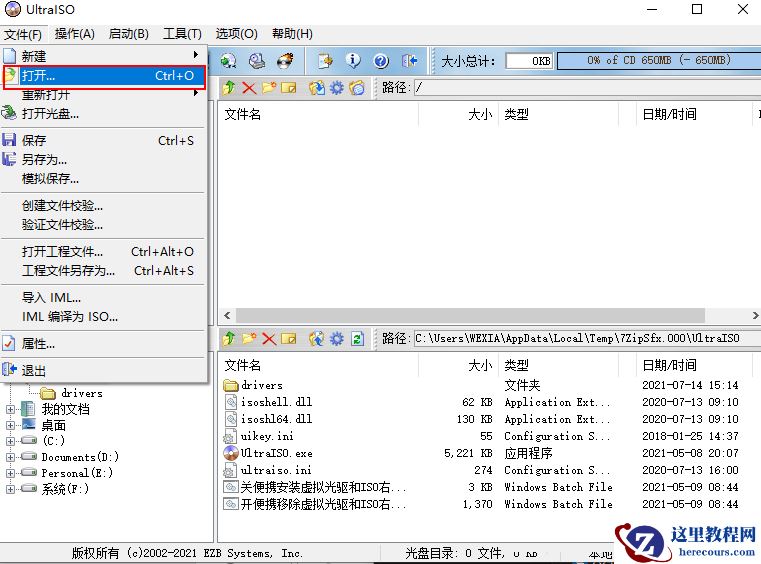Image resolution: width=761 pixels, height=564 pixels.
Task: Click the UltraISO.exe disc file icon
Action: [231, 453]
